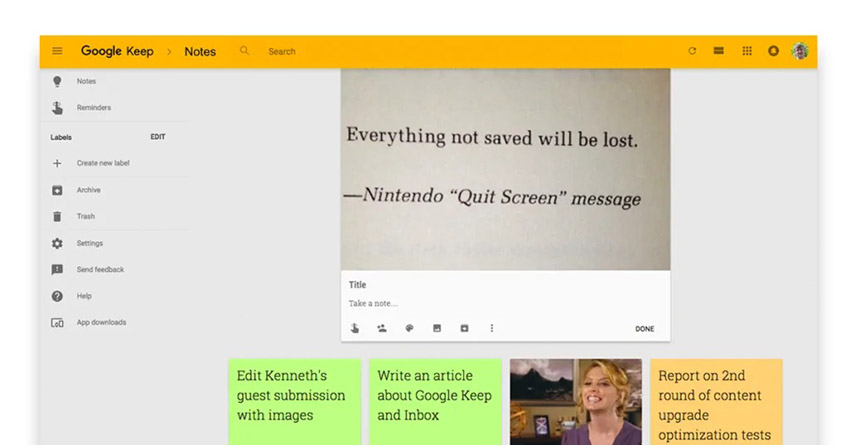Choose Send feedback in sidebar
This screenshot has width=850, height=445.
[100, 269]
